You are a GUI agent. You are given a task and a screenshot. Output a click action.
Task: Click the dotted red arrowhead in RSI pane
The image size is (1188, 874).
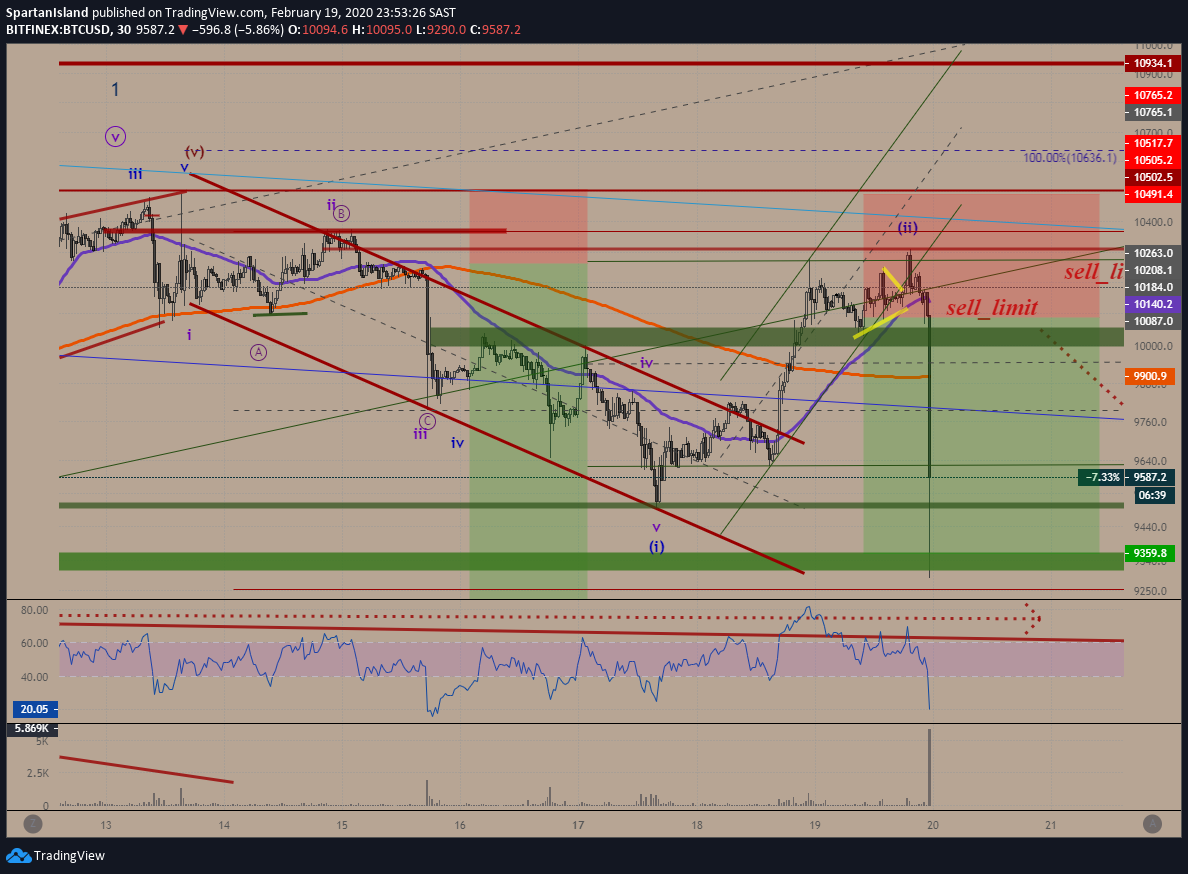[x=1032, y=618]
